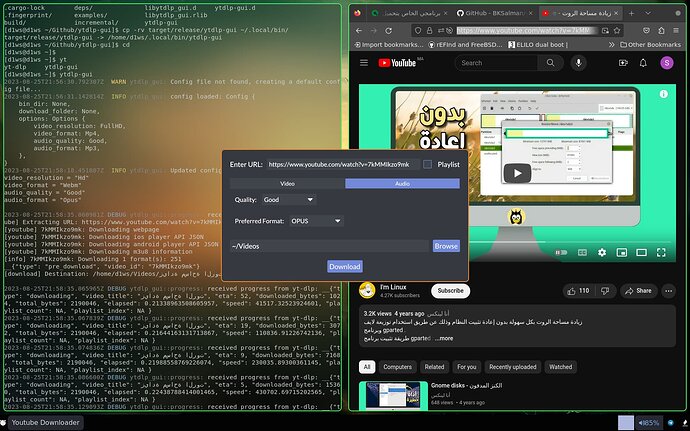The height and width of the screenshot is (431, 690).
Task: Toggle the Playlist checkbox in downloader
Action: click(427, 164)
